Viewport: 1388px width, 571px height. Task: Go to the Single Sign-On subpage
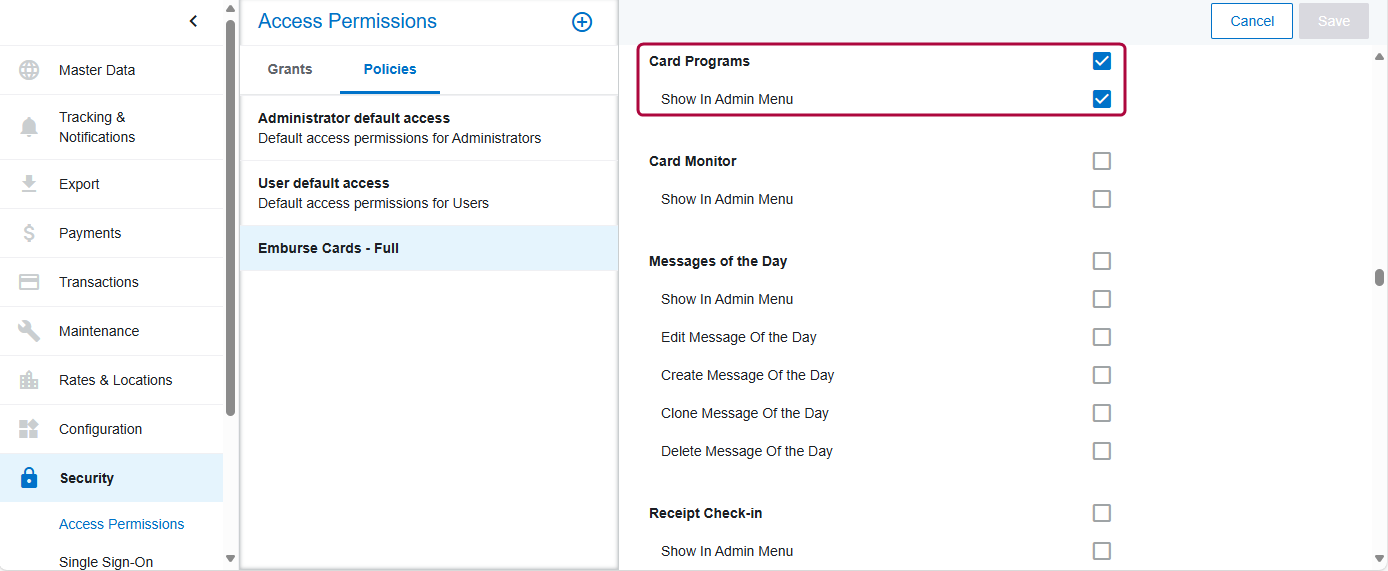click(x=106, y=562)
